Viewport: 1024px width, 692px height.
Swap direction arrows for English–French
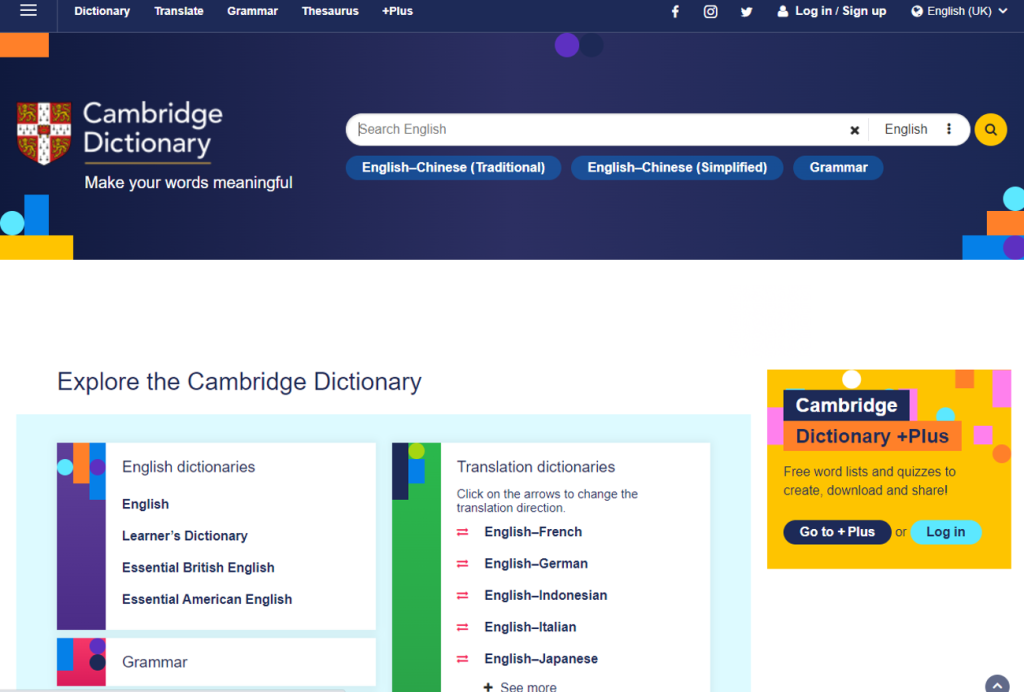coord(462,532)
